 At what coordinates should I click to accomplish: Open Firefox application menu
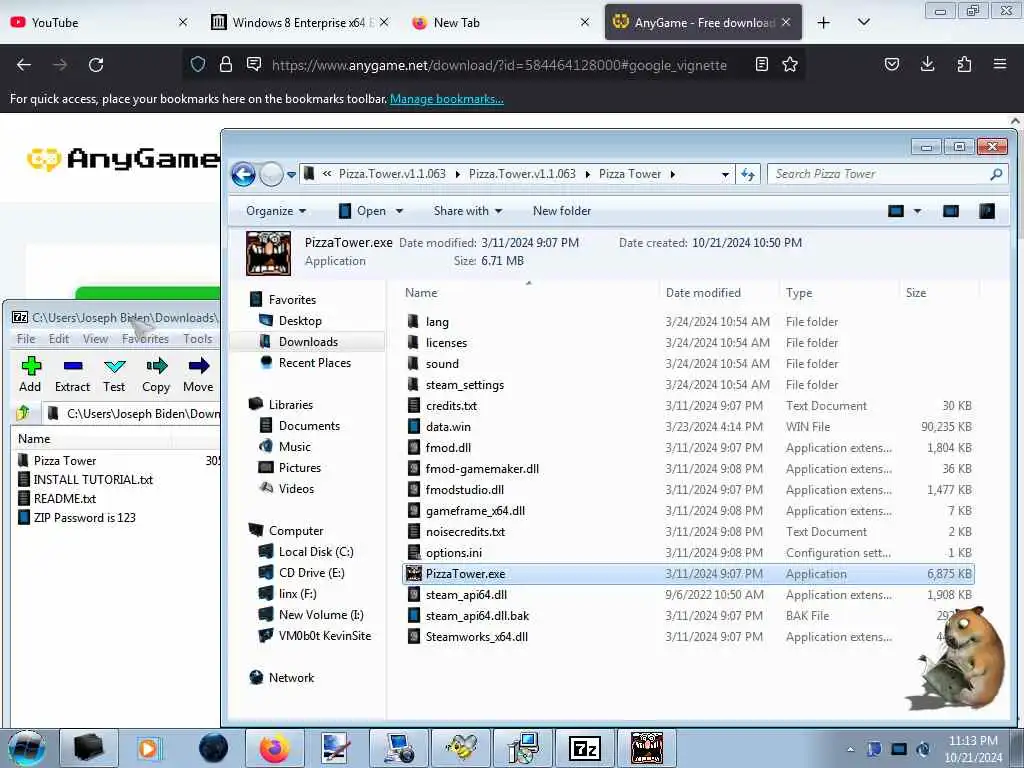[x=1000, y=64]
